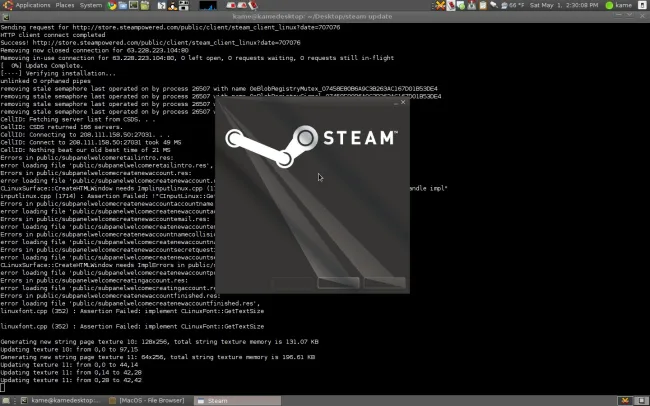
Task: Click the 'Update Complete.' line in the terminal
Action: 41,66
